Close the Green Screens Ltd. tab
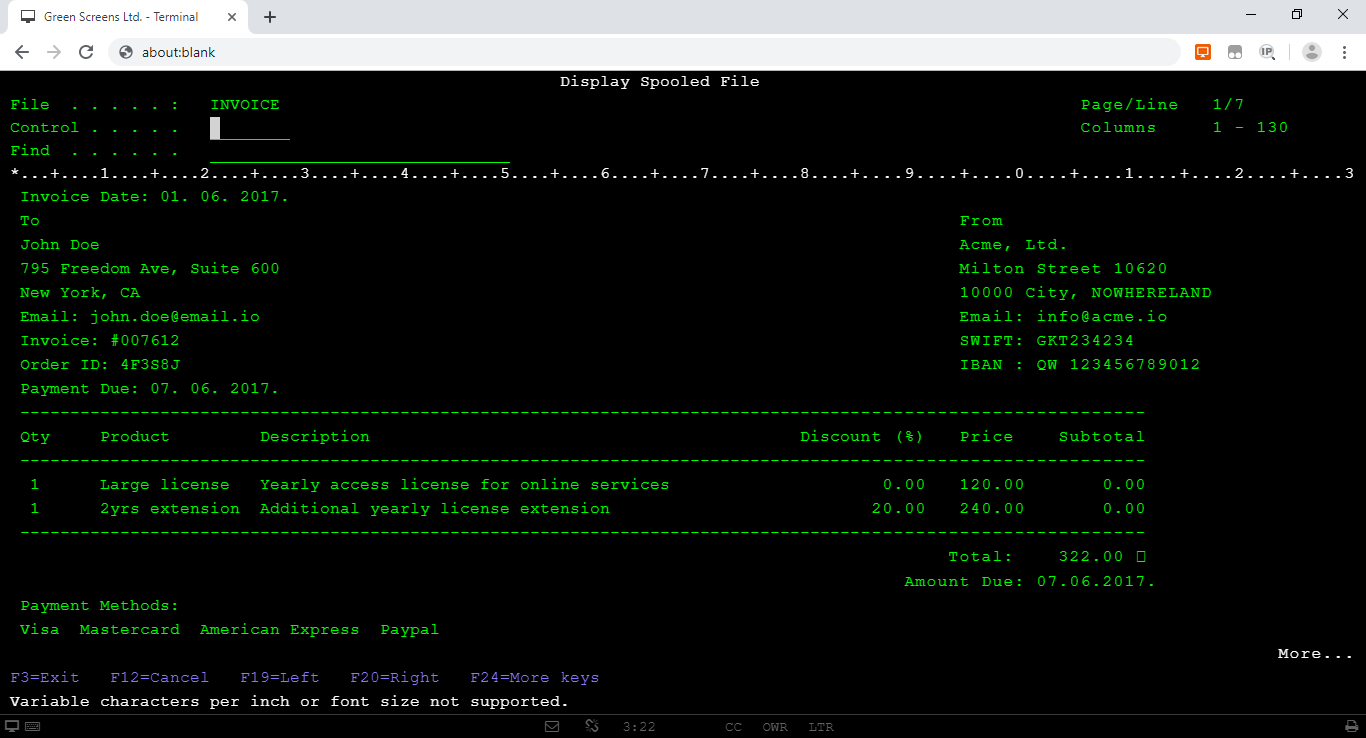 coord(234,17)
